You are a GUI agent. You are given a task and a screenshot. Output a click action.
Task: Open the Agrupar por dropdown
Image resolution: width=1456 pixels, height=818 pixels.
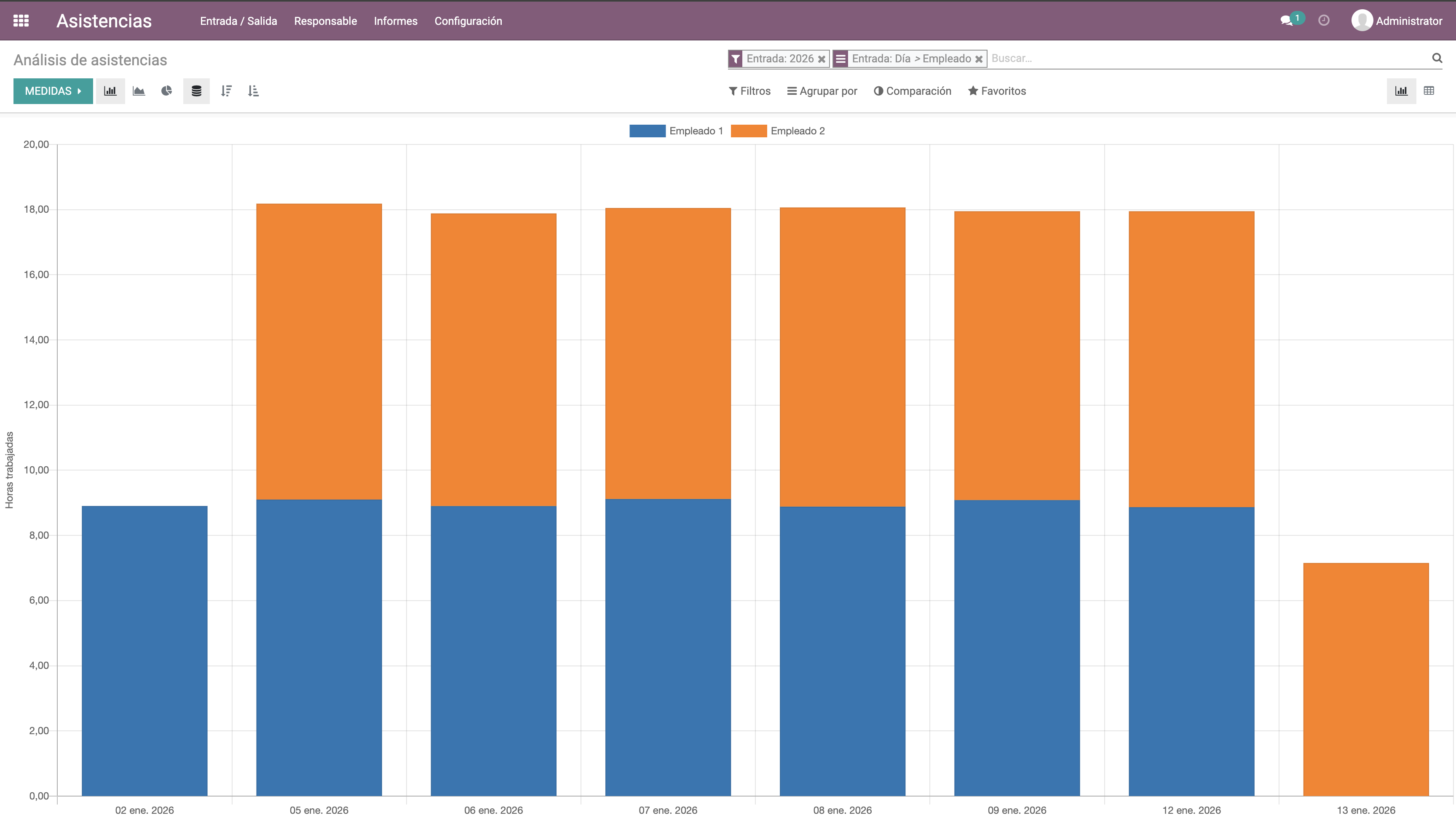tap(822, 91)
